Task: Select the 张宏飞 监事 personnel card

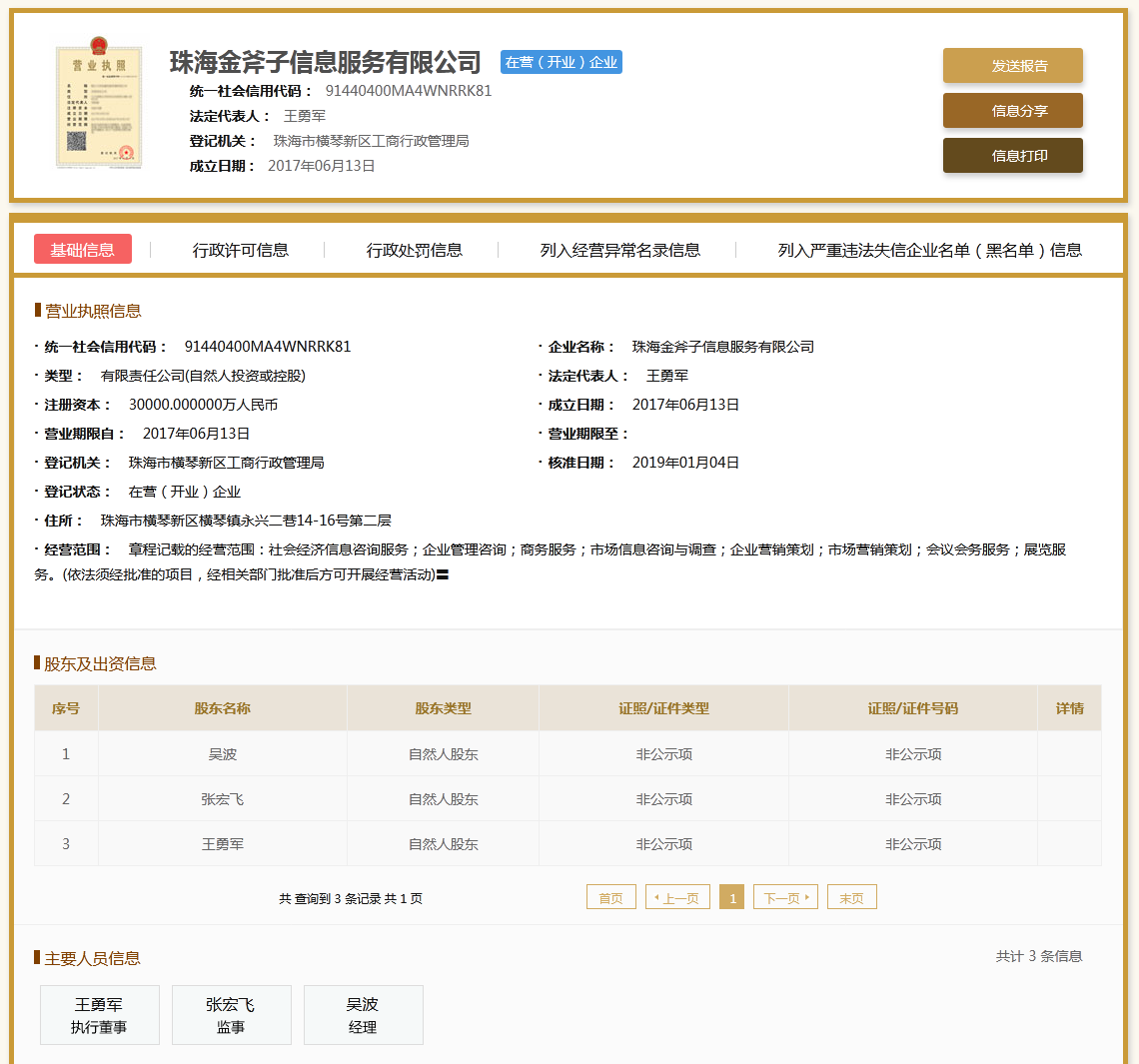Action: coord(231,1015)
